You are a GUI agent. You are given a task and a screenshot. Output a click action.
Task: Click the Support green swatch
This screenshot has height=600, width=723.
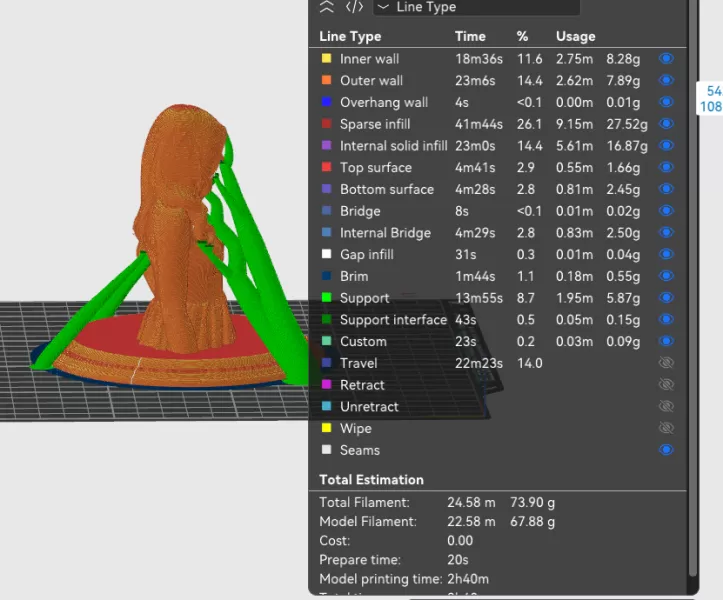coord(326,297)
